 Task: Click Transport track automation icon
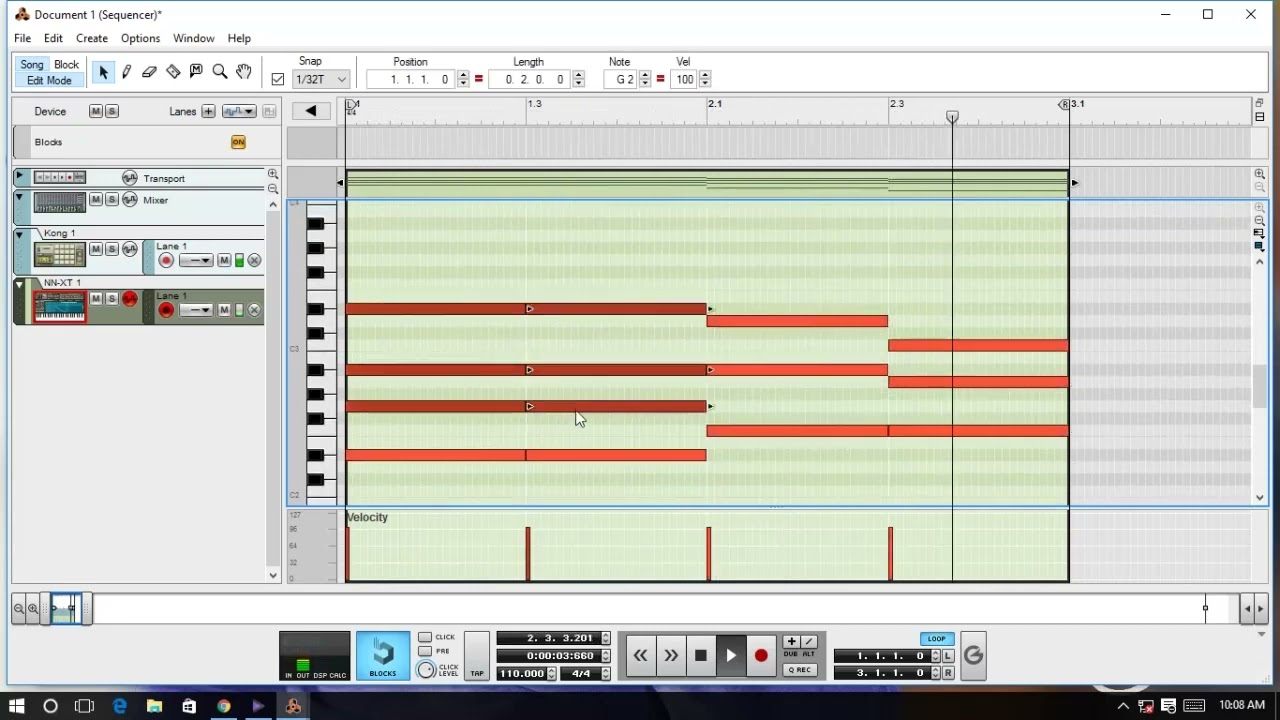pos(129,178)
